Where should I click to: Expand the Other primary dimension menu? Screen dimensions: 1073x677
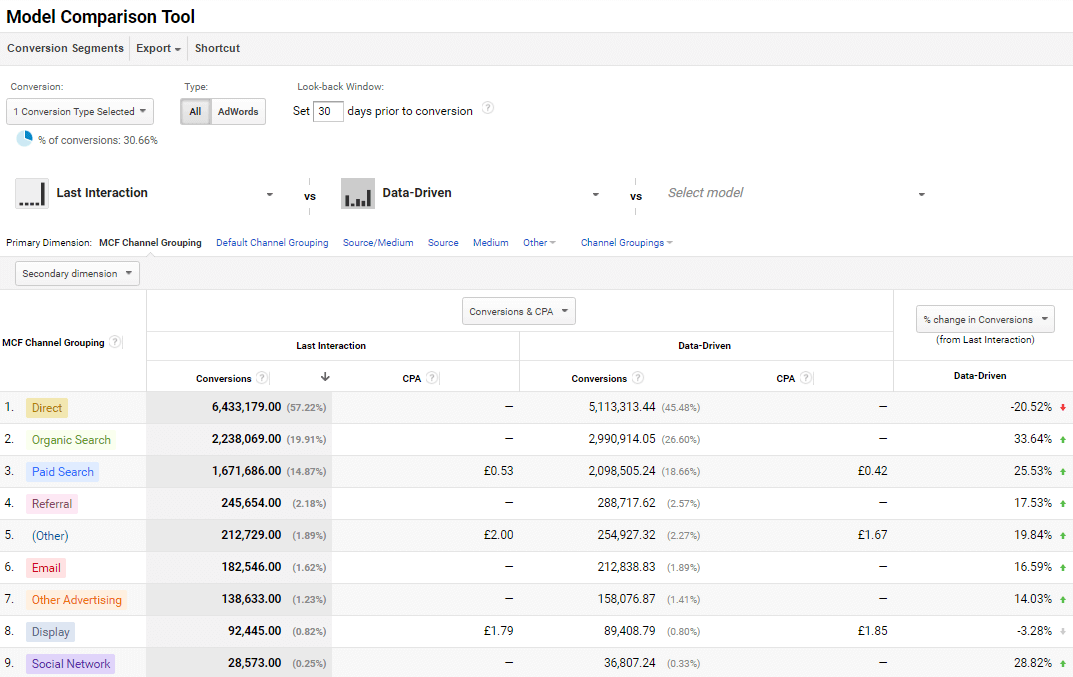click(x=539, y=243)
